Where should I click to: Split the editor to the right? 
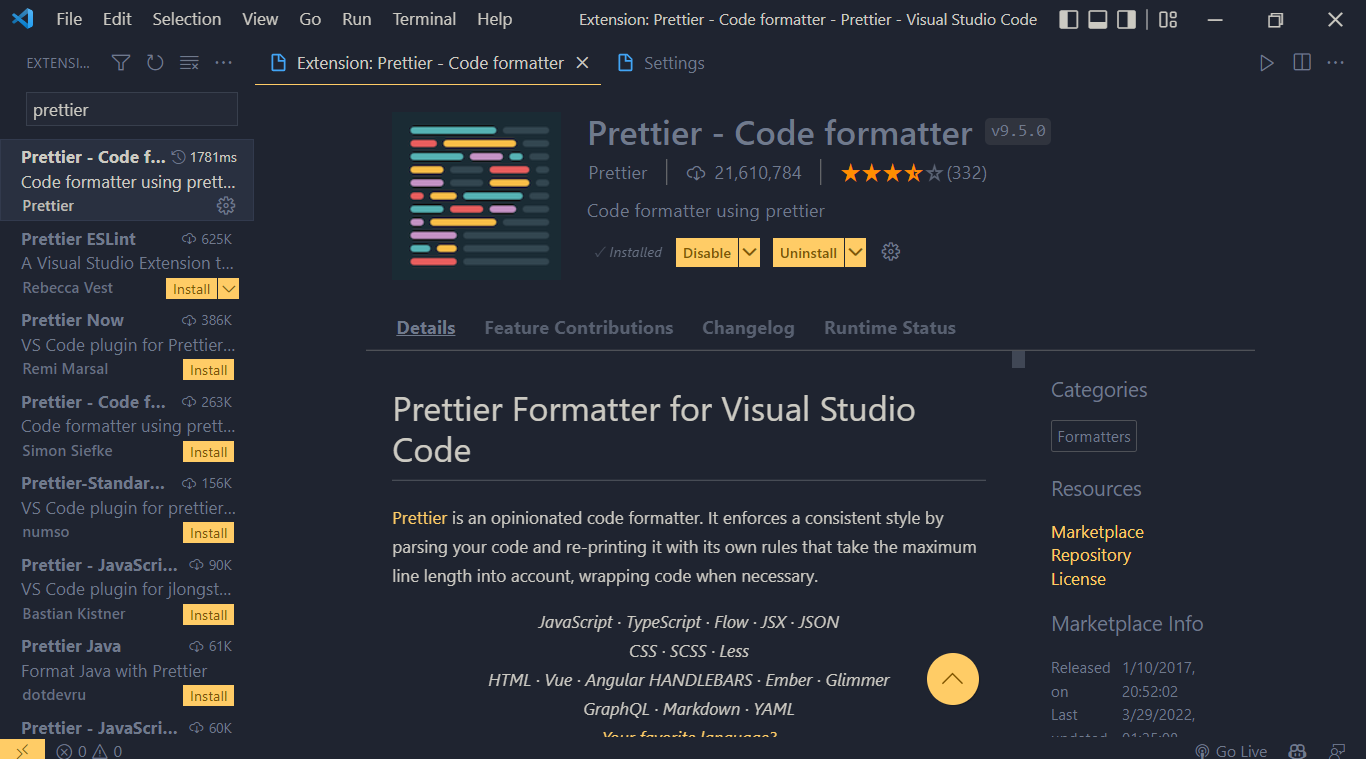click(x=1302, y=63)
